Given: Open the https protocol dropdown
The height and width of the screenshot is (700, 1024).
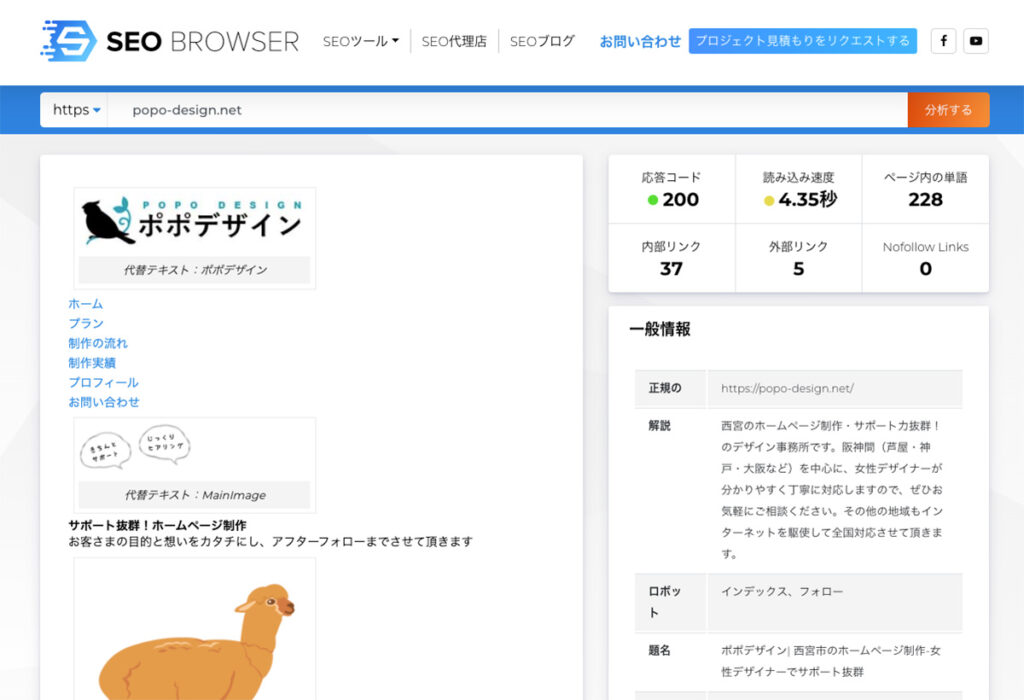Looking at the screenshot, I should click(73, 110).
